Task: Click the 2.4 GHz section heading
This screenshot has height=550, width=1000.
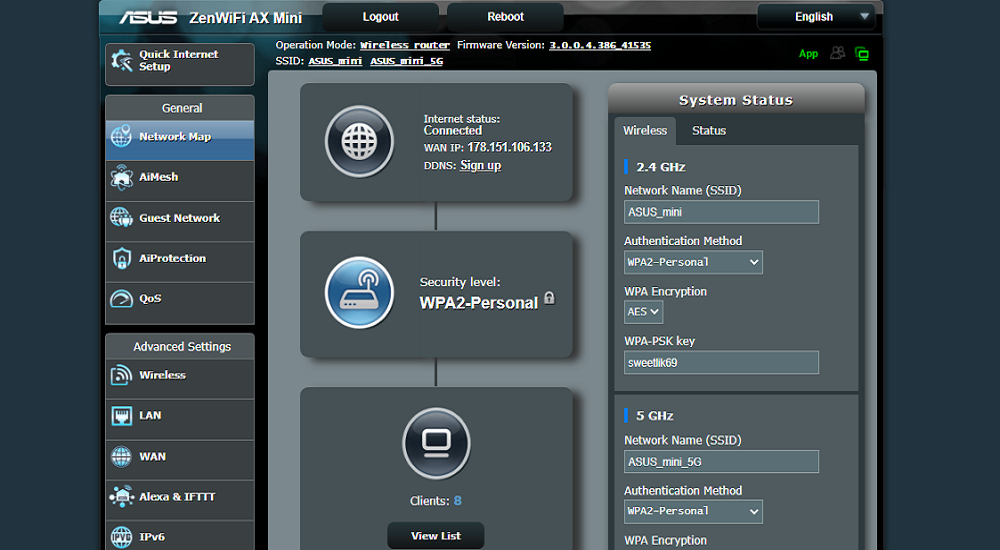Action: coord(661,167)
